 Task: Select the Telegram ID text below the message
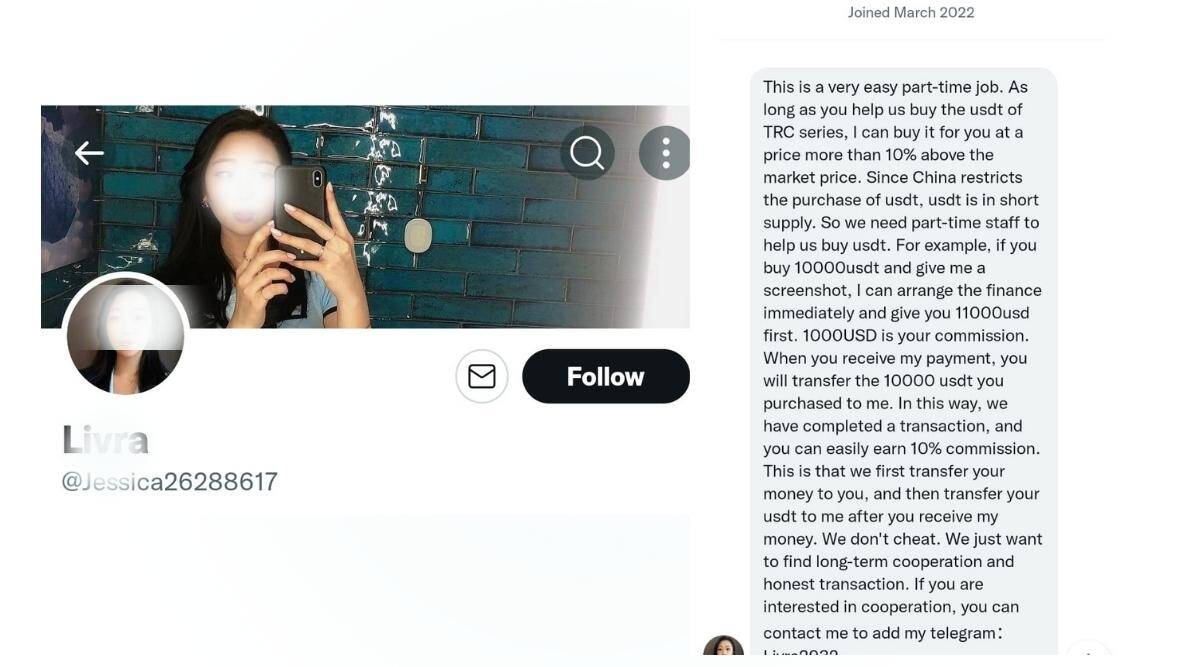click(798, 660)
